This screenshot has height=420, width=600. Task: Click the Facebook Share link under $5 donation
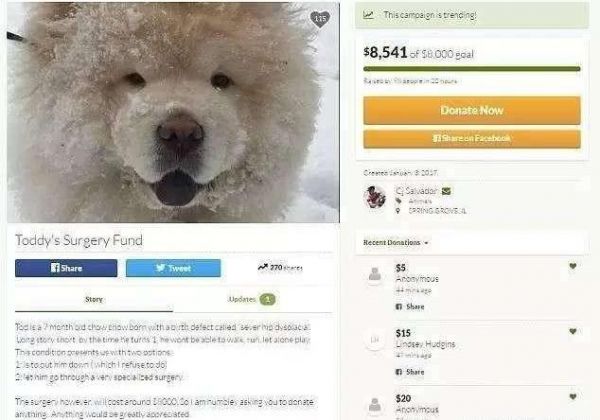(x=410, y=306)
